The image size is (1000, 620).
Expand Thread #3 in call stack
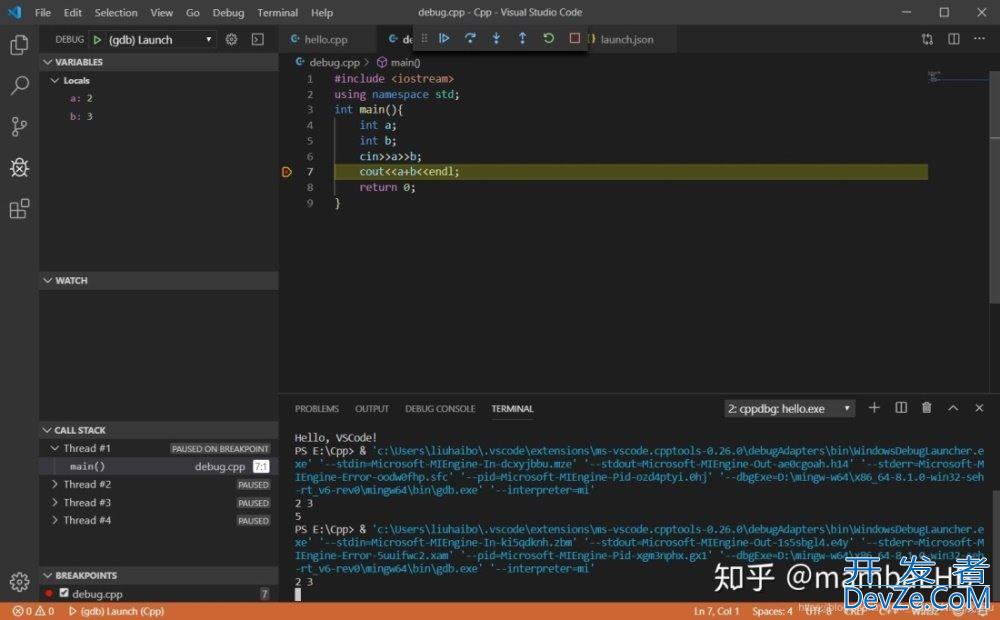tap(55, 503)
